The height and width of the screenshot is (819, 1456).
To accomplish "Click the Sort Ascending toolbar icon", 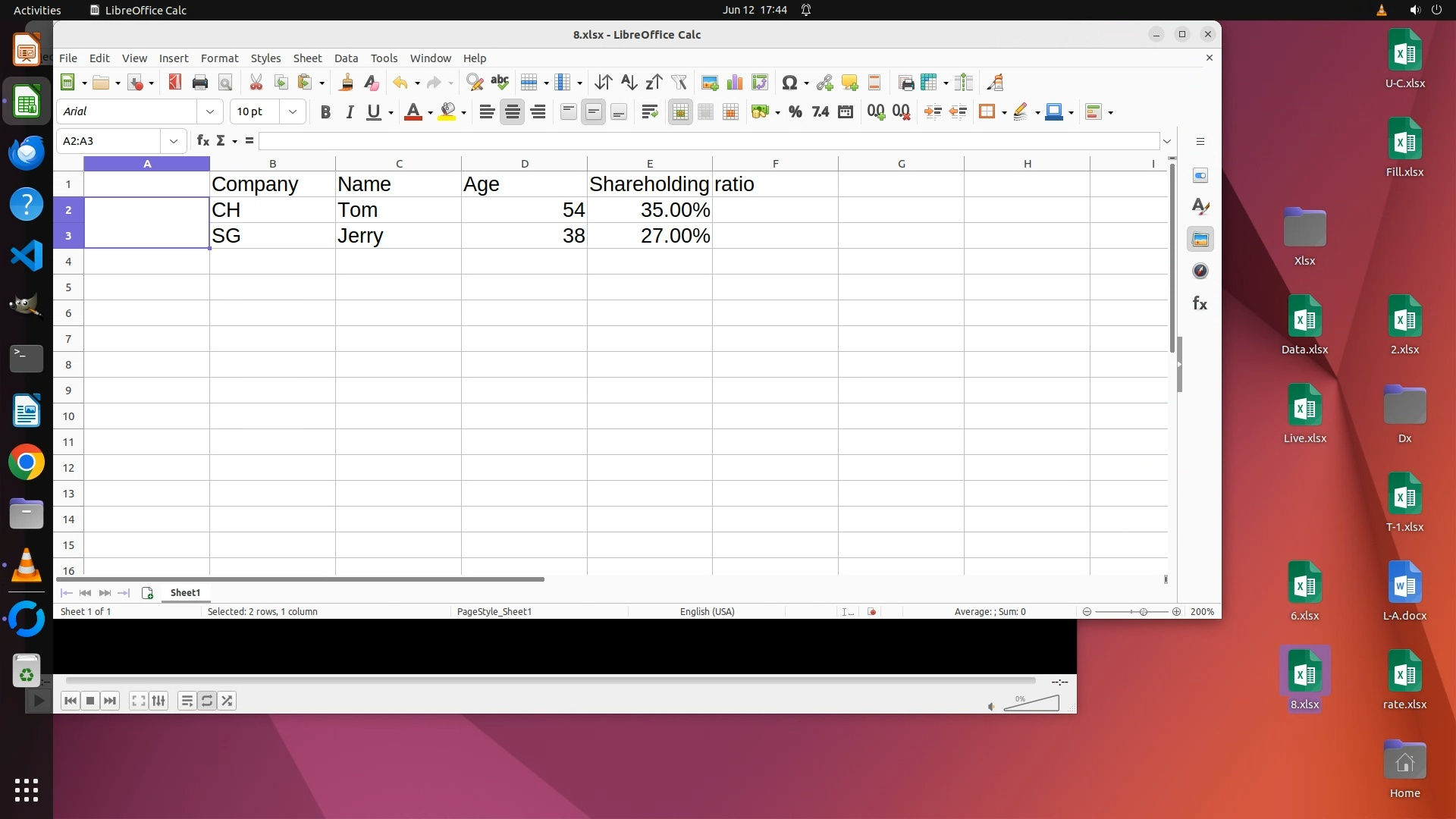I will pos(628,83).
